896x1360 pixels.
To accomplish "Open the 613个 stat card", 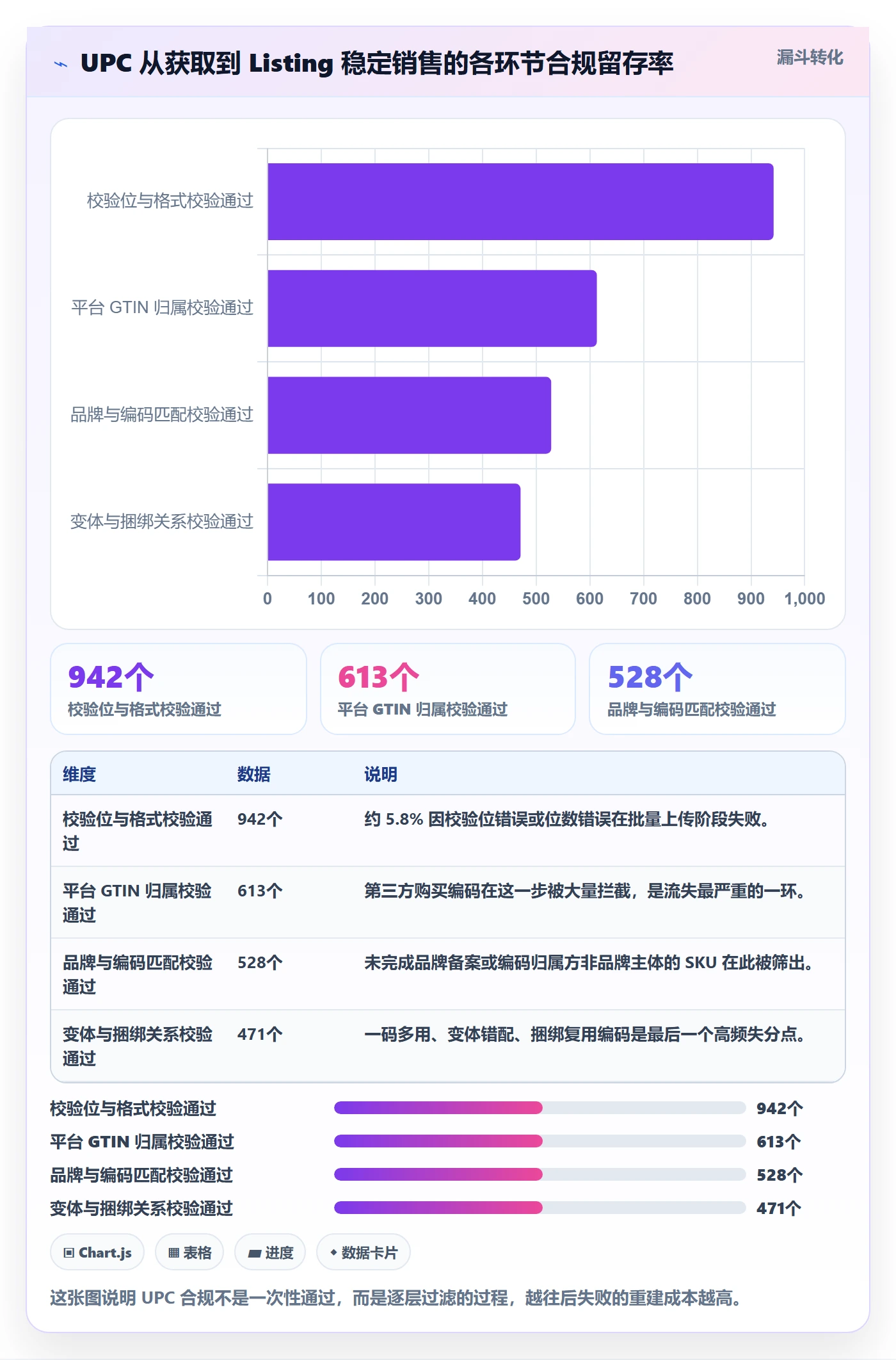I will click(448, 689).
